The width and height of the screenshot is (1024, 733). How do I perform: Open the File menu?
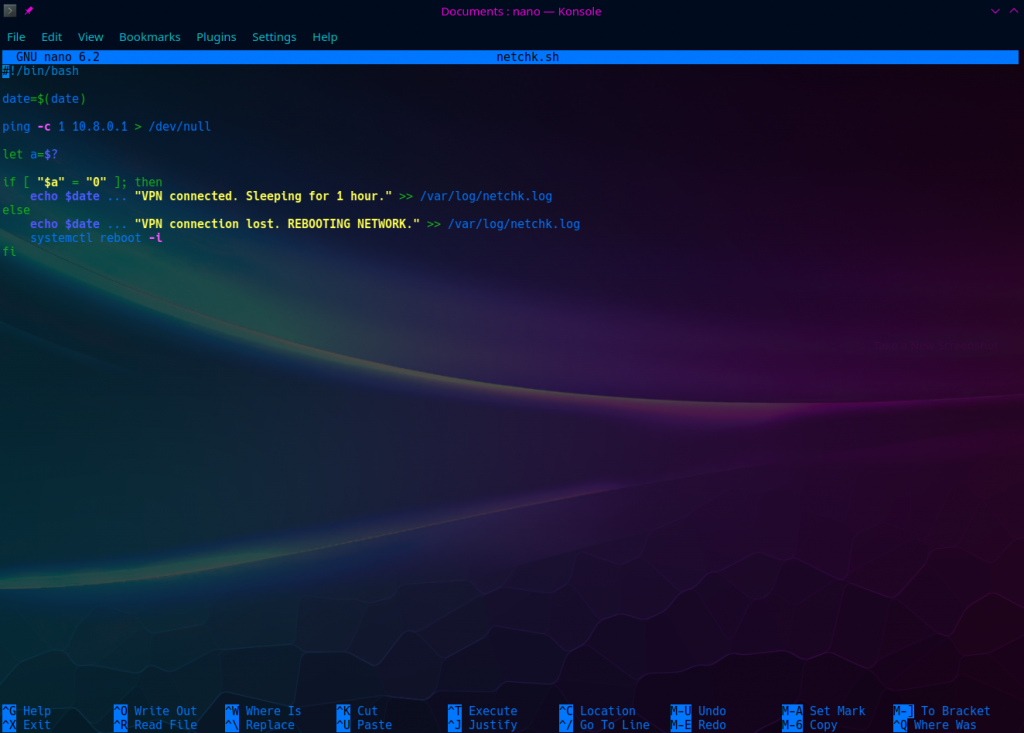coord(16,37)
